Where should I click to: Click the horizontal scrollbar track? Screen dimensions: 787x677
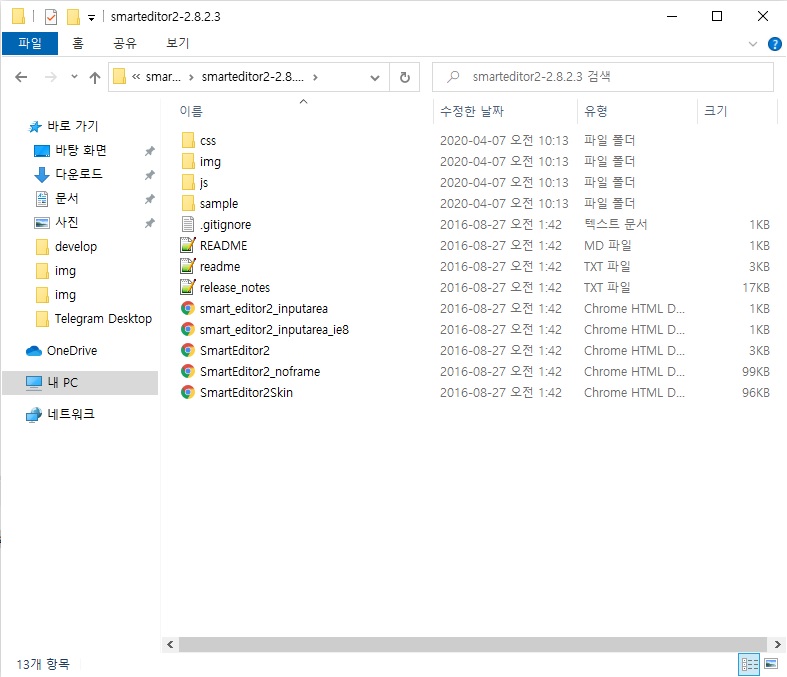click(472, 644)
